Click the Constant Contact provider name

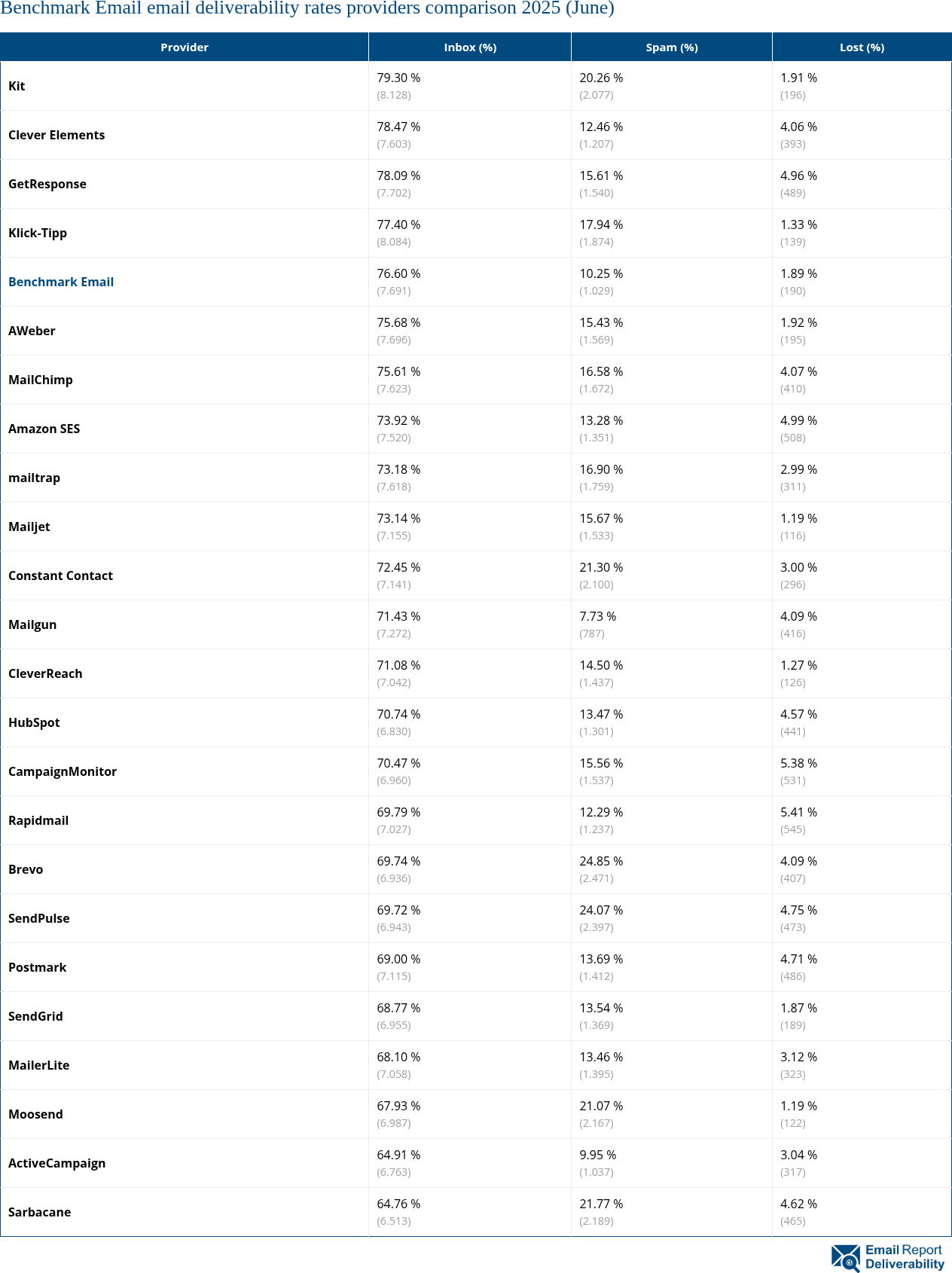point(61,575)
